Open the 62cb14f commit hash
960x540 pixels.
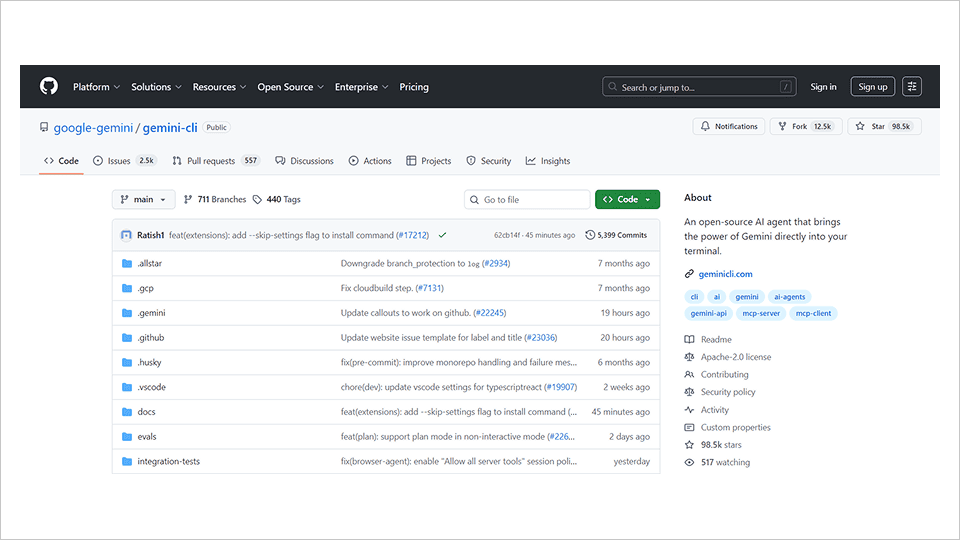click(x=508, y=235)
